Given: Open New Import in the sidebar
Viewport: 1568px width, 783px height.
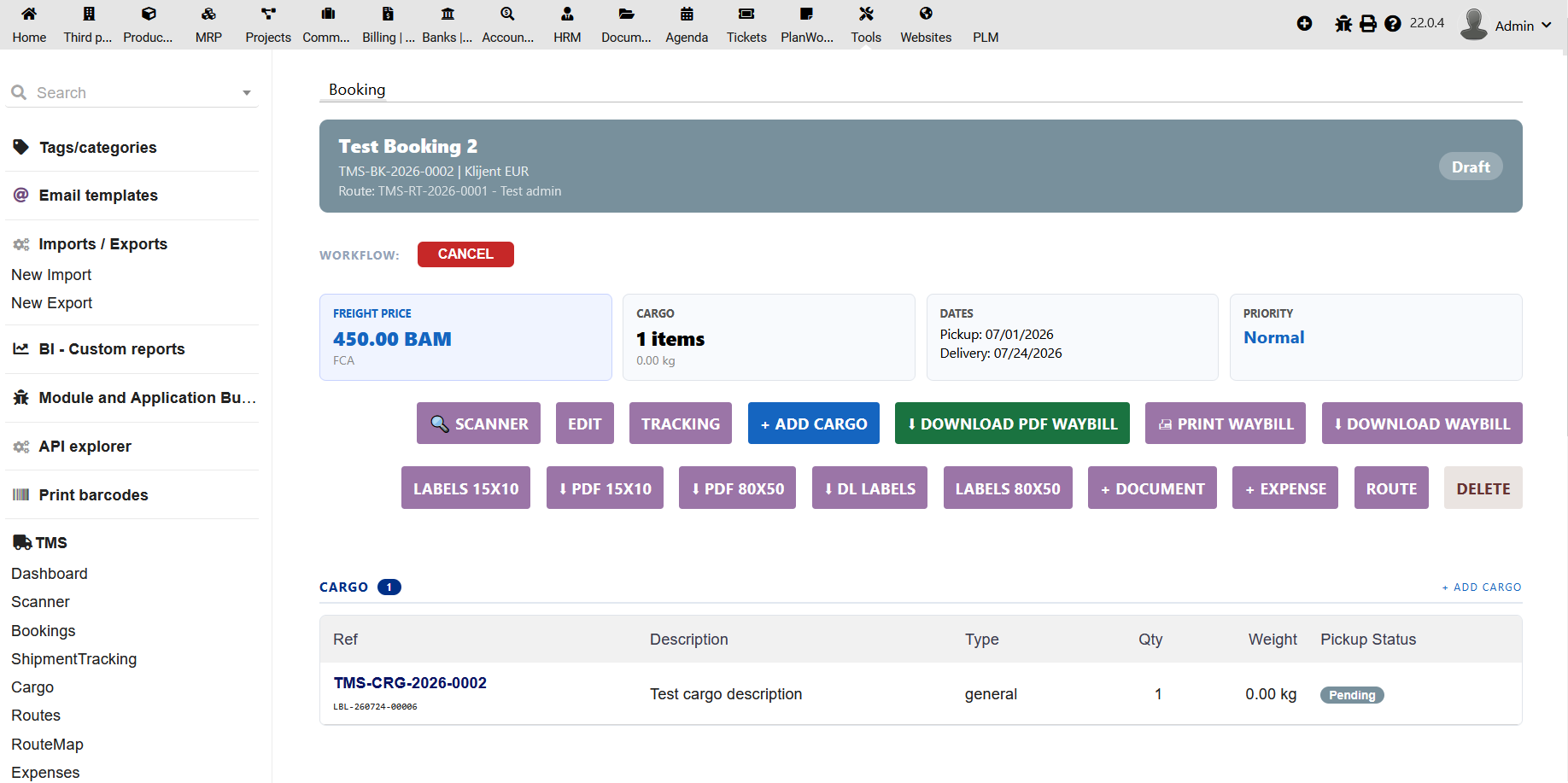Looking at the screenshot, I should tap(51, 275).
